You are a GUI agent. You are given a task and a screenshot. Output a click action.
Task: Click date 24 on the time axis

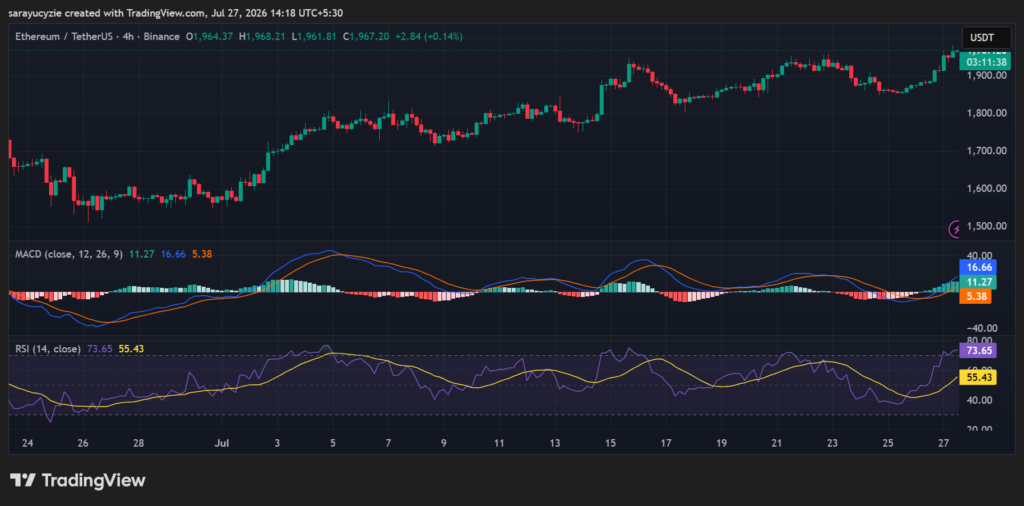coord(27,443)
